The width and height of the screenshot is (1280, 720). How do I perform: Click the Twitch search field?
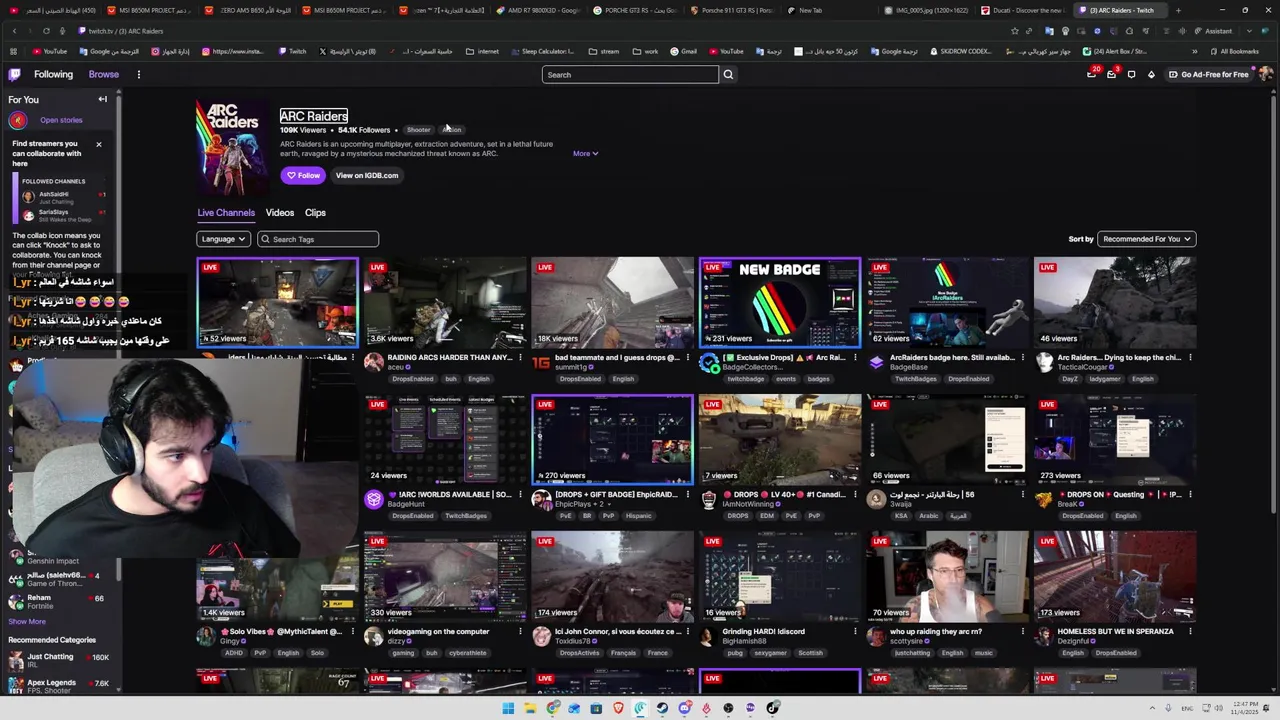tap(630, 74)
